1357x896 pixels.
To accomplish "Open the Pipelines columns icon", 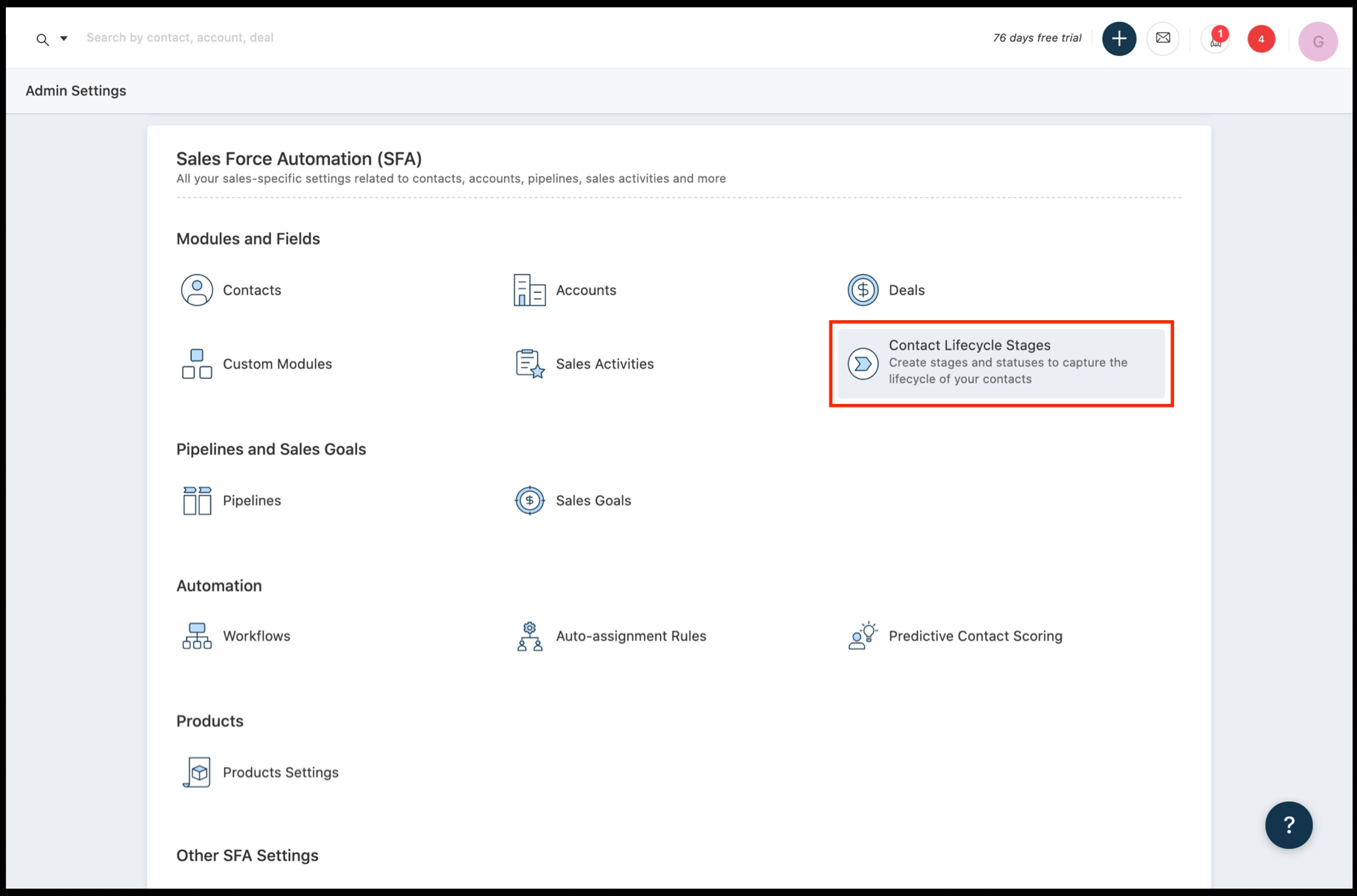I will pos(197,501).
